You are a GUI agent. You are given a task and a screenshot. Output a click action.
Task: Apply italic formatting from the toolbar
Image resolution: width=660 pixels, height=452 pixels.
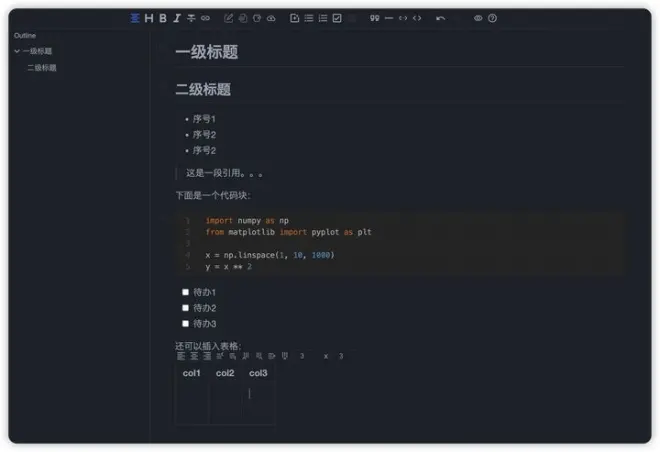click(177, 18)
